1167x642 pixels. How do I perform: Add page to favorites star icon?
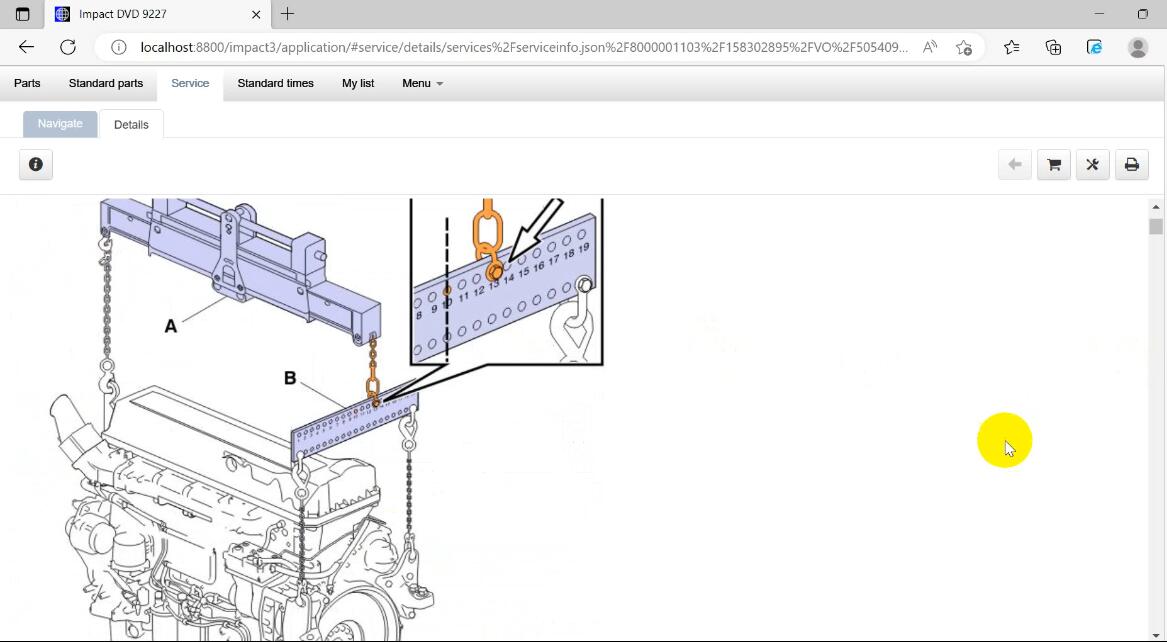[963, 47]
